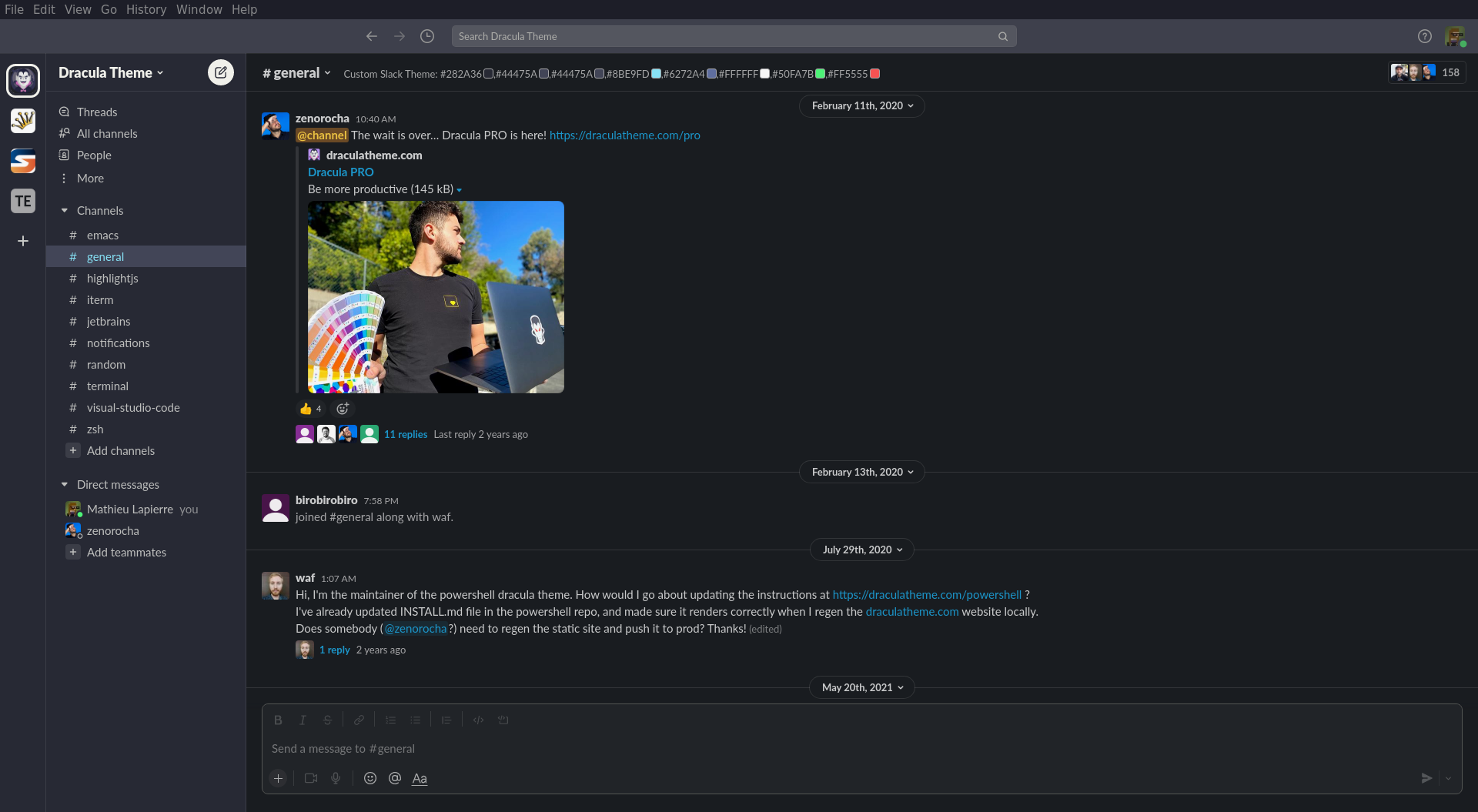Open the Go menu
This screenshot has height=812, width=1478.
[x=109, y=9]
